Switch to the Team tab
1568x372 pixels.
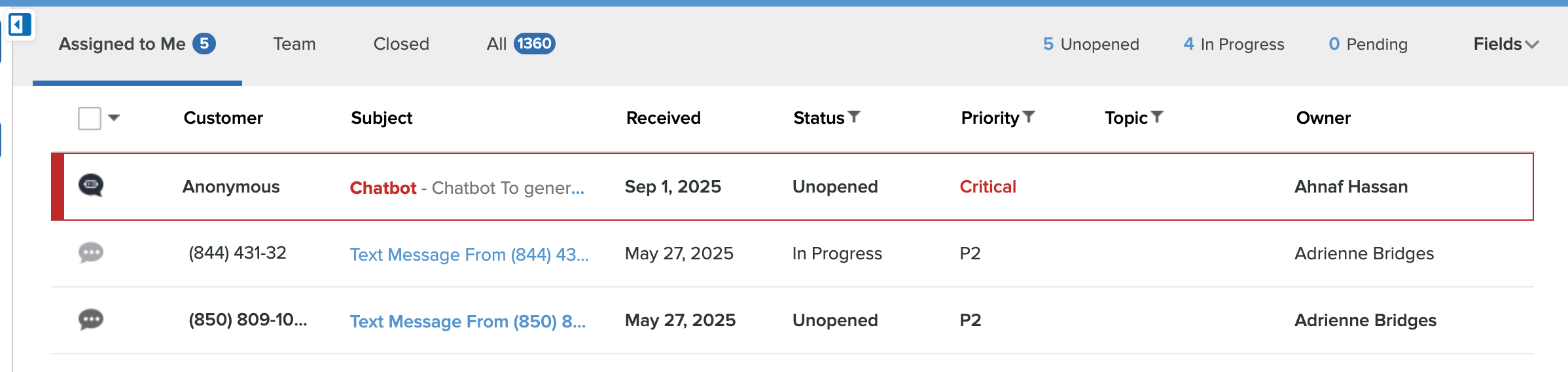[x=294, y=44]
